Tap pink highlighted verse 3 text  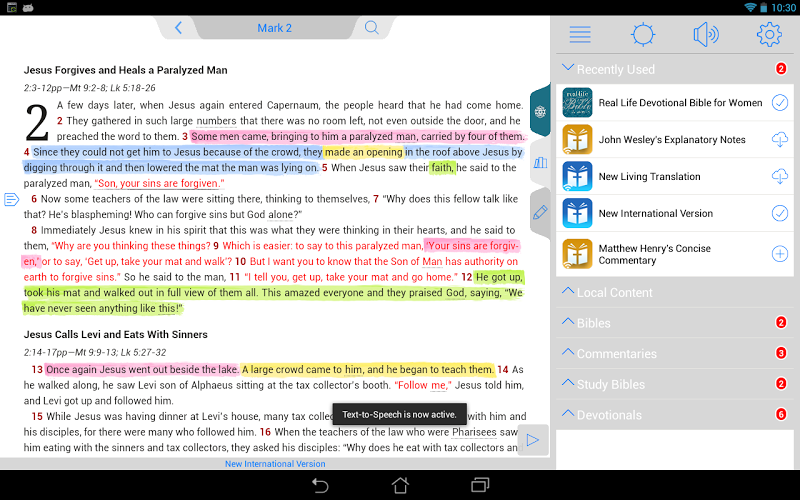357,136
